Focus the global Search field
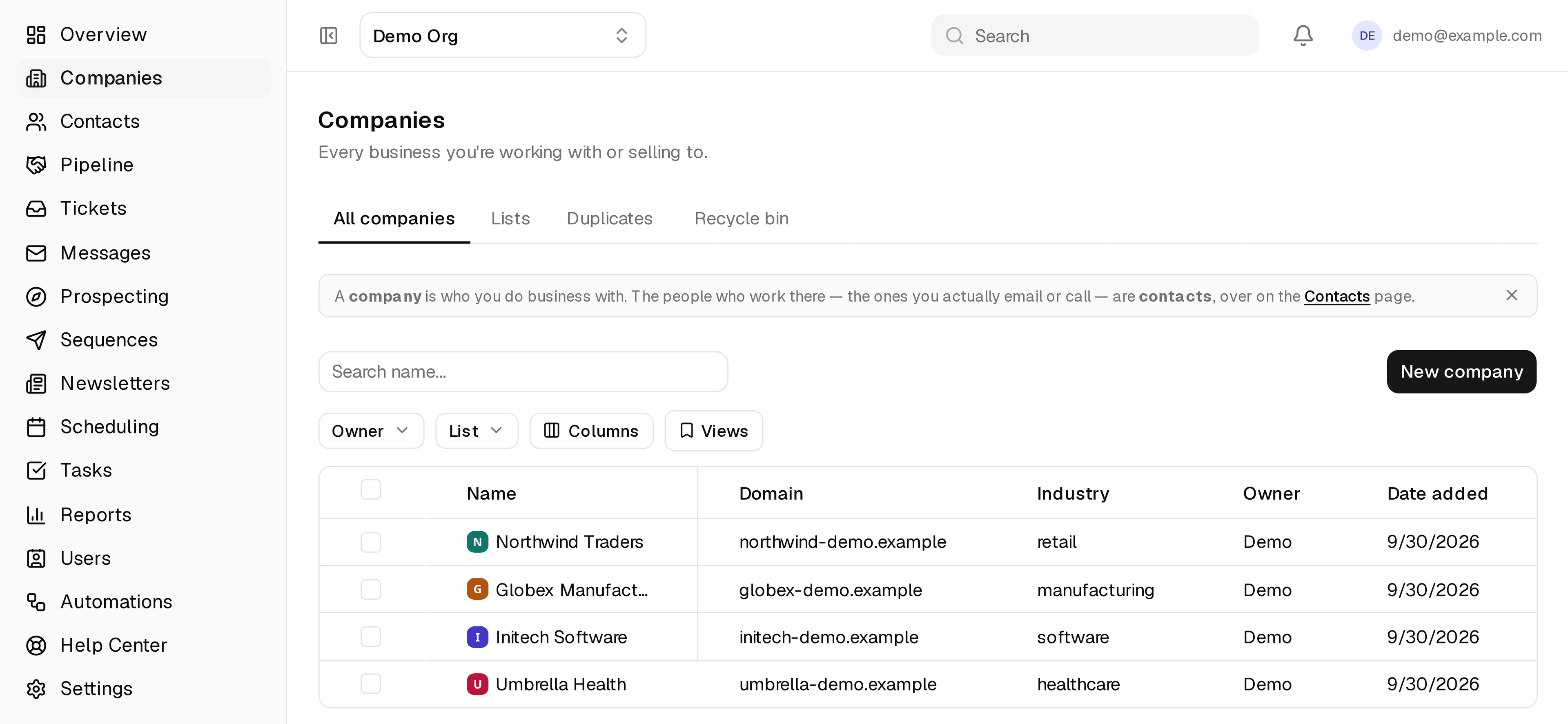Screen dimensions: 1568x724 [x=1094, y=35]
